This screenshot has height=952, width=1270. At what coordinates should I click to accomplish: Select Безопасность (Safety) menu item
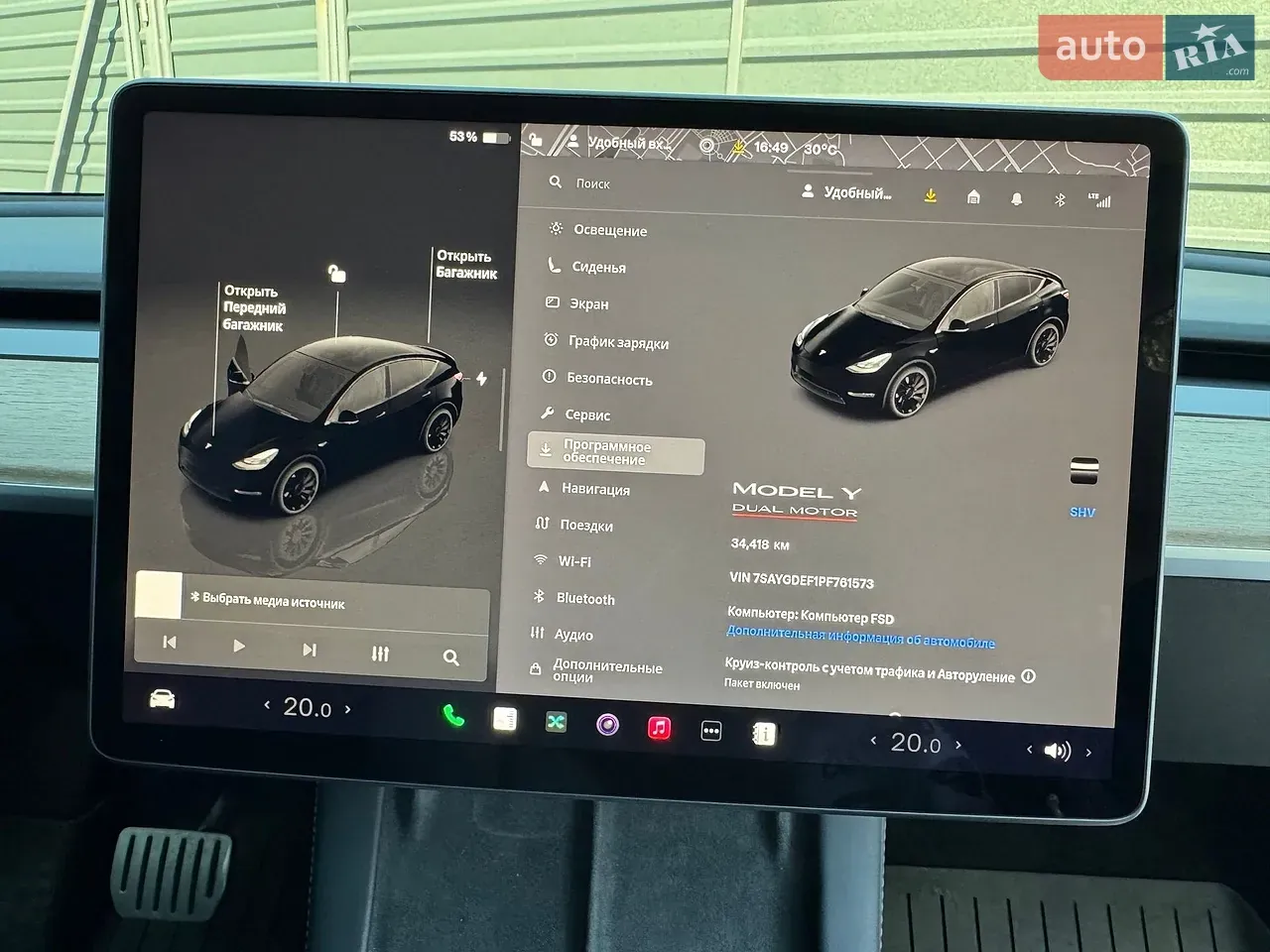click(x=597, y=379)
